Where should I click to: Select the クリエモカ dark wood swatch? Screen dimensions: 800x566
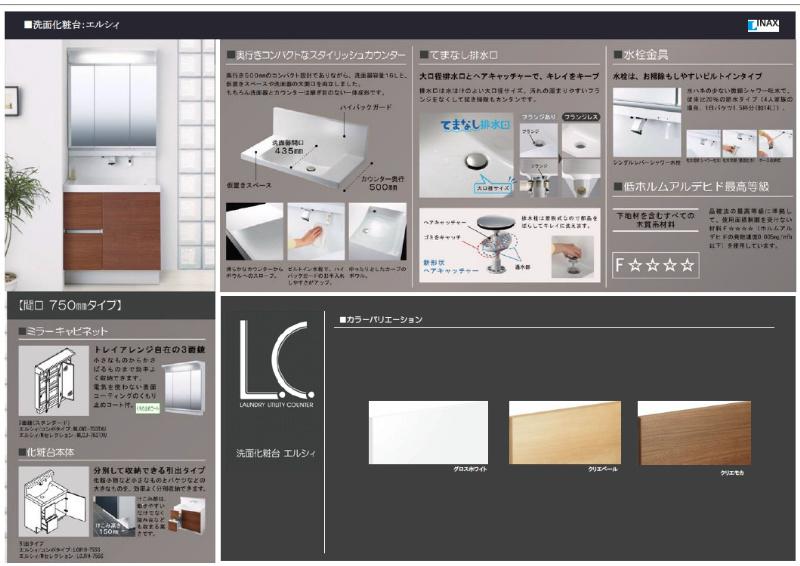coord(693,432)
